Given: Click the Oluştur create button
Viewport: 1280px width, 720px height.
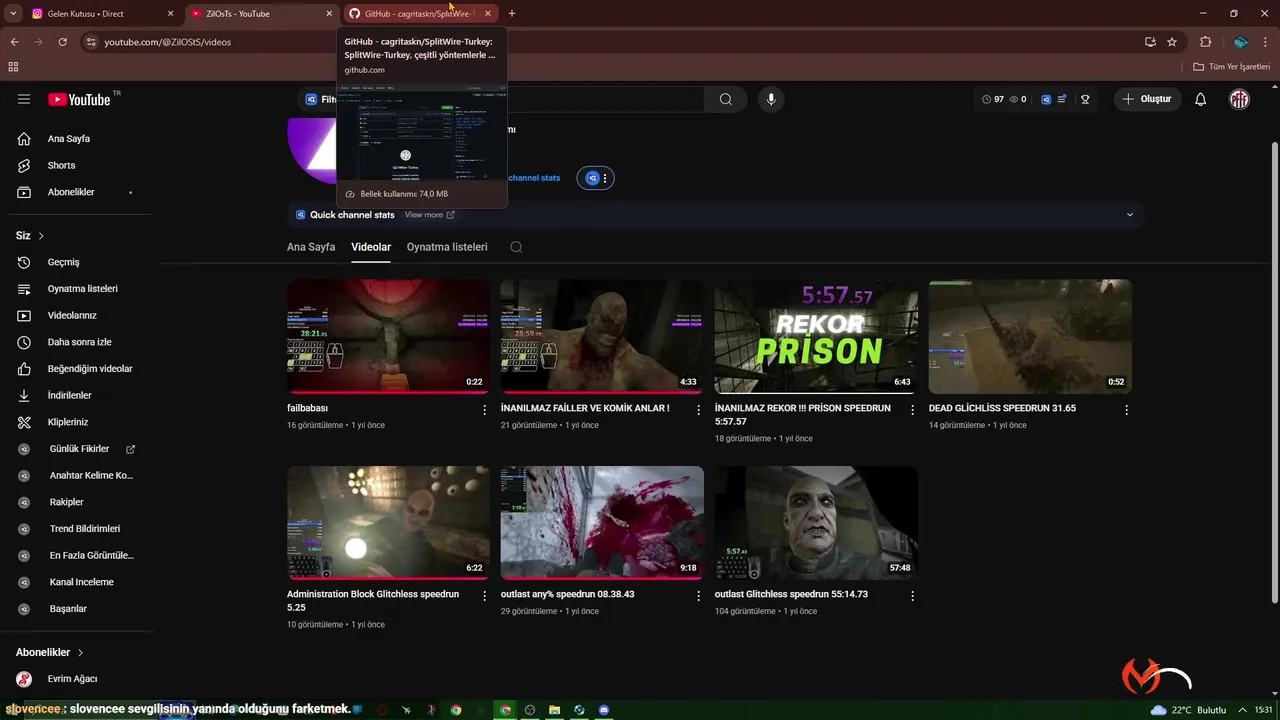Looking at the screenshot, I should tap(1148, 99).
